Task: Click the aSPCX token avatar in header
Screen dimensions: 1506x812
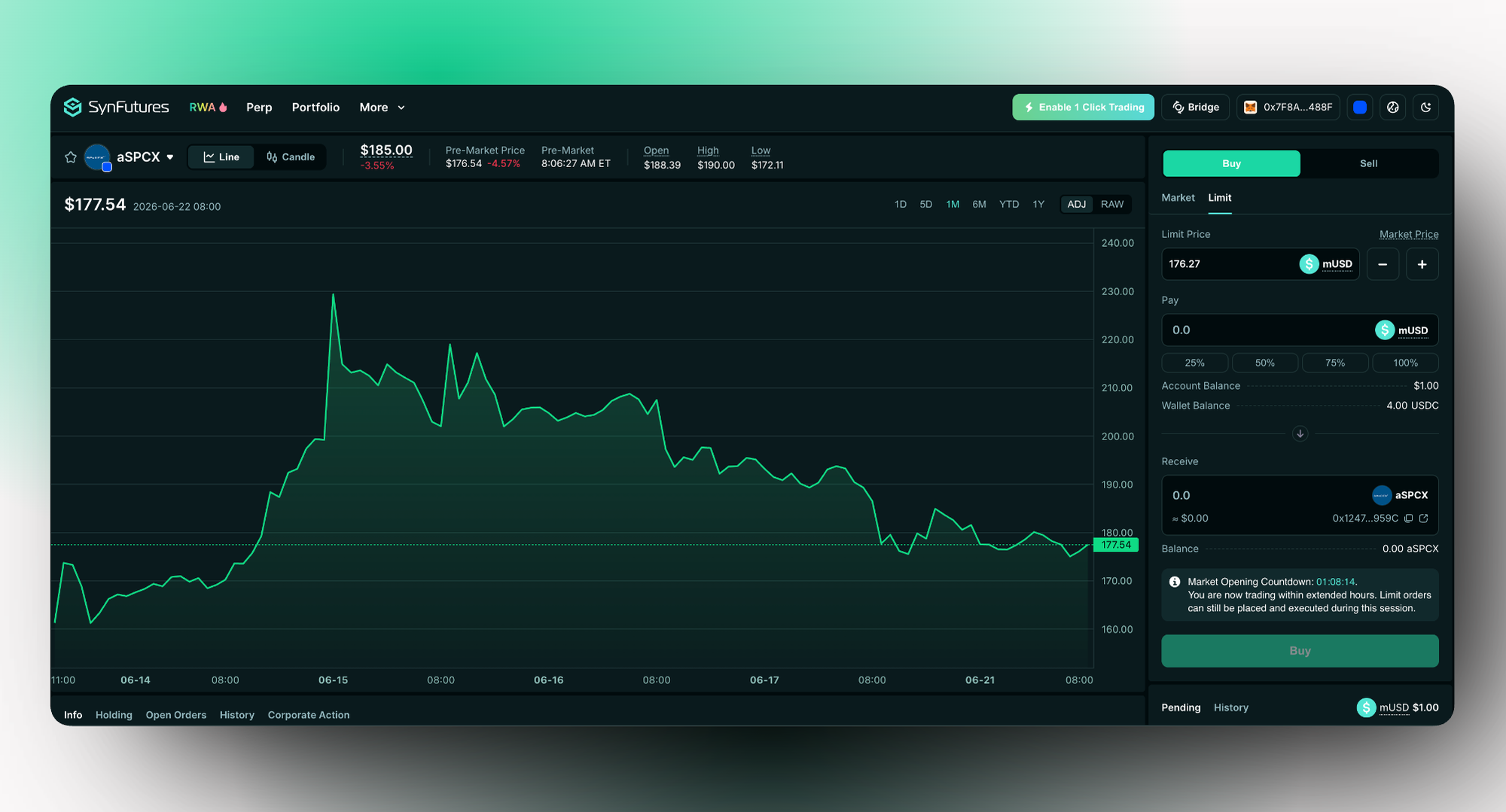Action: [97, 157]
